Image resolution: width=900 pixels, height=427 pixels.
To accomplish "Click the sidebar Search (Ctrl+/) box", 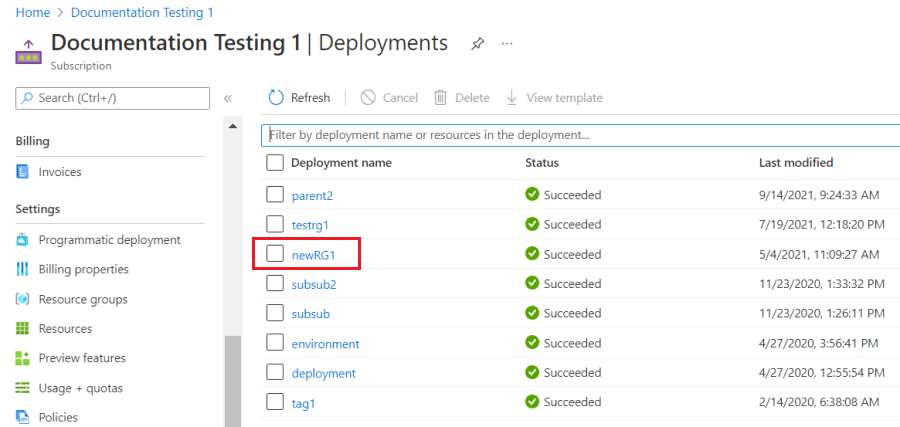I will (112, 98).
